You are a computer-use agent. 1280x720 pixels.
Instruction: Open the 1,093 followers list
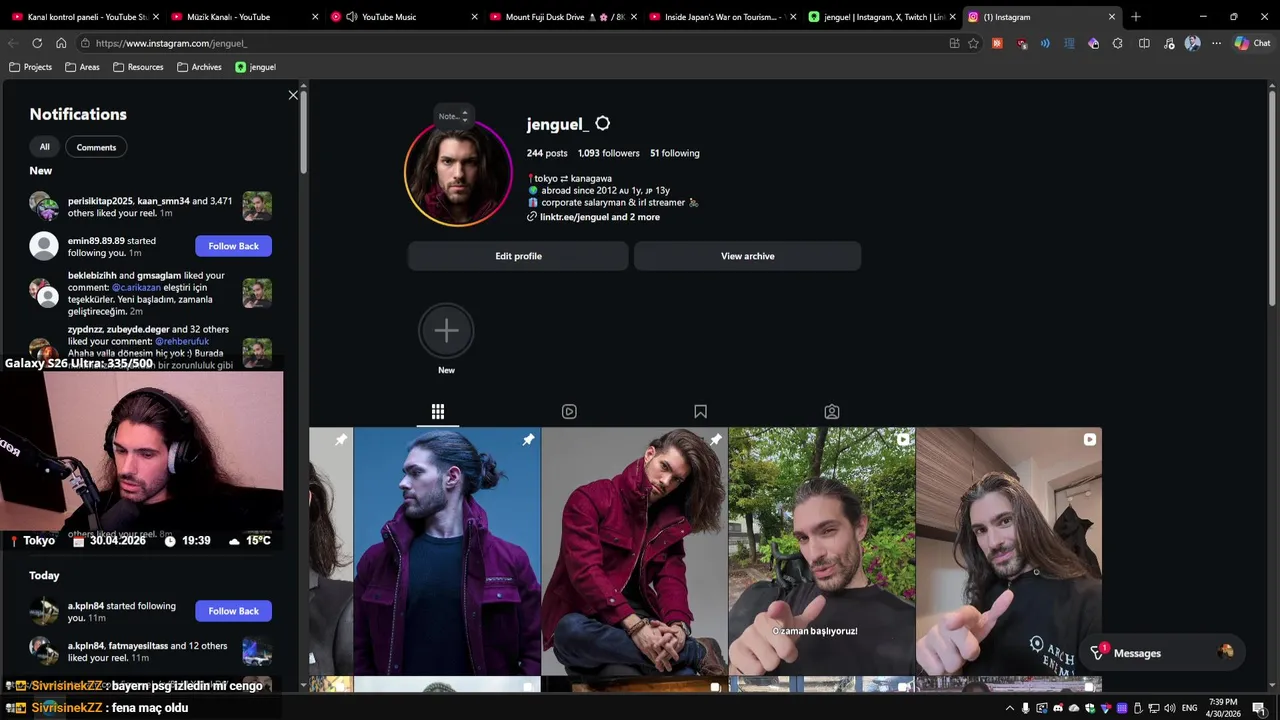click(608, 153)
